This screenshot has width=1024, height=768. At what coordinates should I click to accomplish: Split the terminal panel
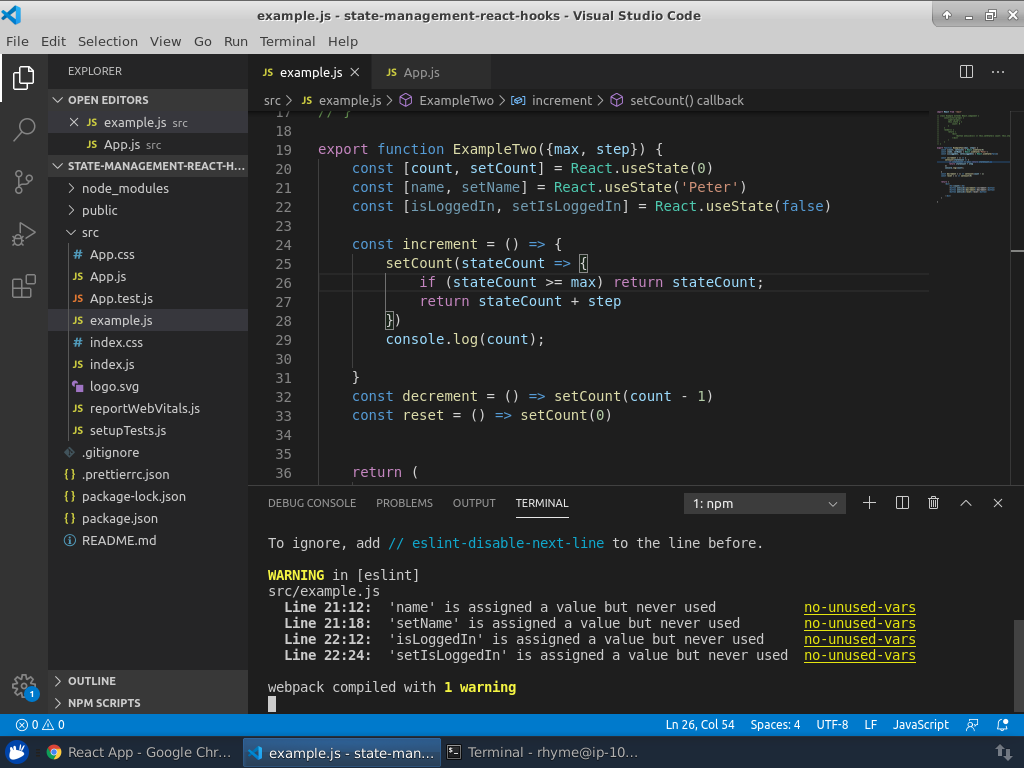tap(901, 503)
